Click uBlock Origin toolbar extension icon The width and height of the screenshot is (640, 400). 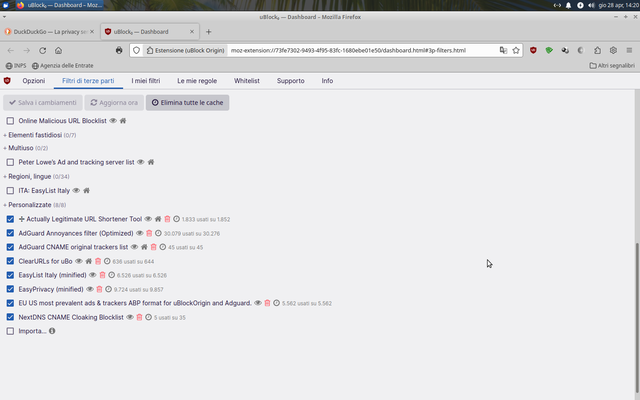pos(533,51)
